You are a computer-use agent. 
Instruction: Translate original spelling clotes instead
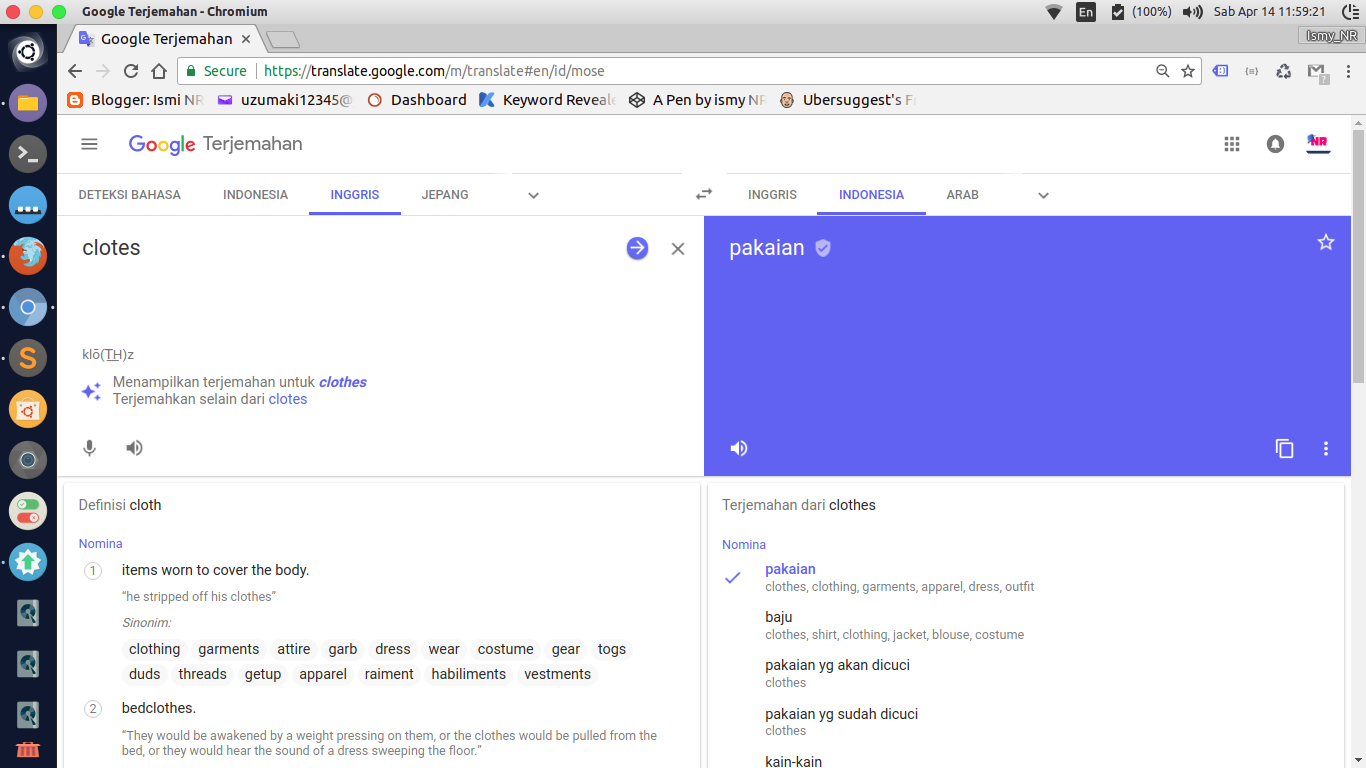coord(288,399)
